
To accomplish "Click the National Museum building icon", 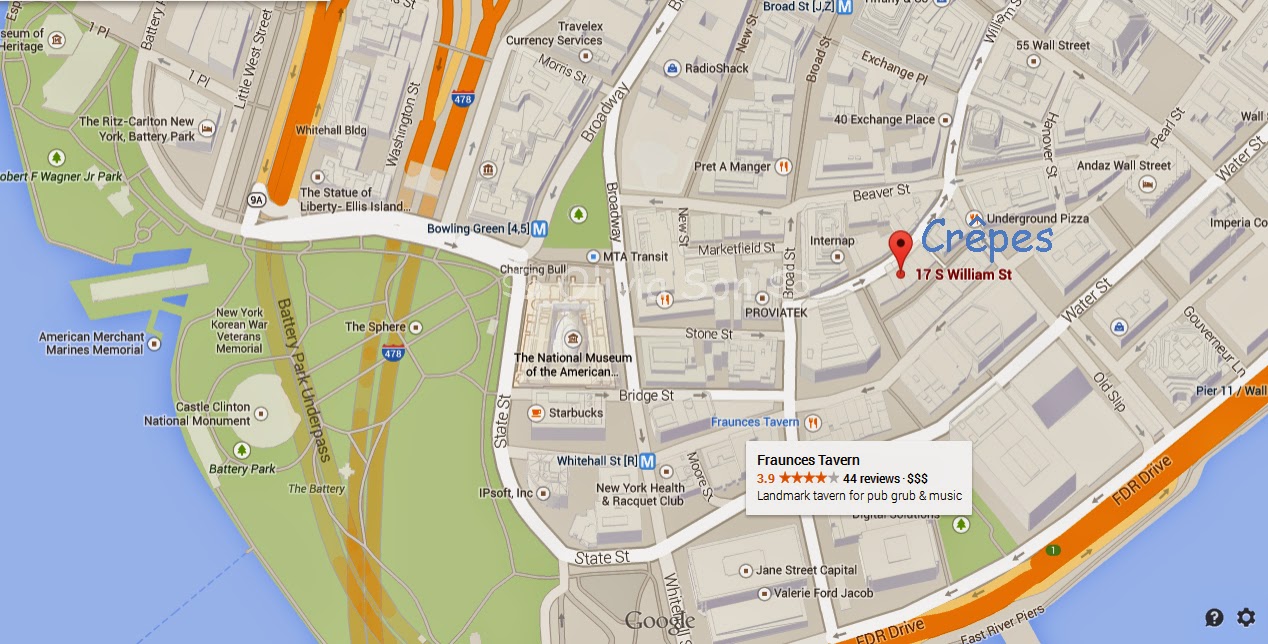I will [573, 339].
